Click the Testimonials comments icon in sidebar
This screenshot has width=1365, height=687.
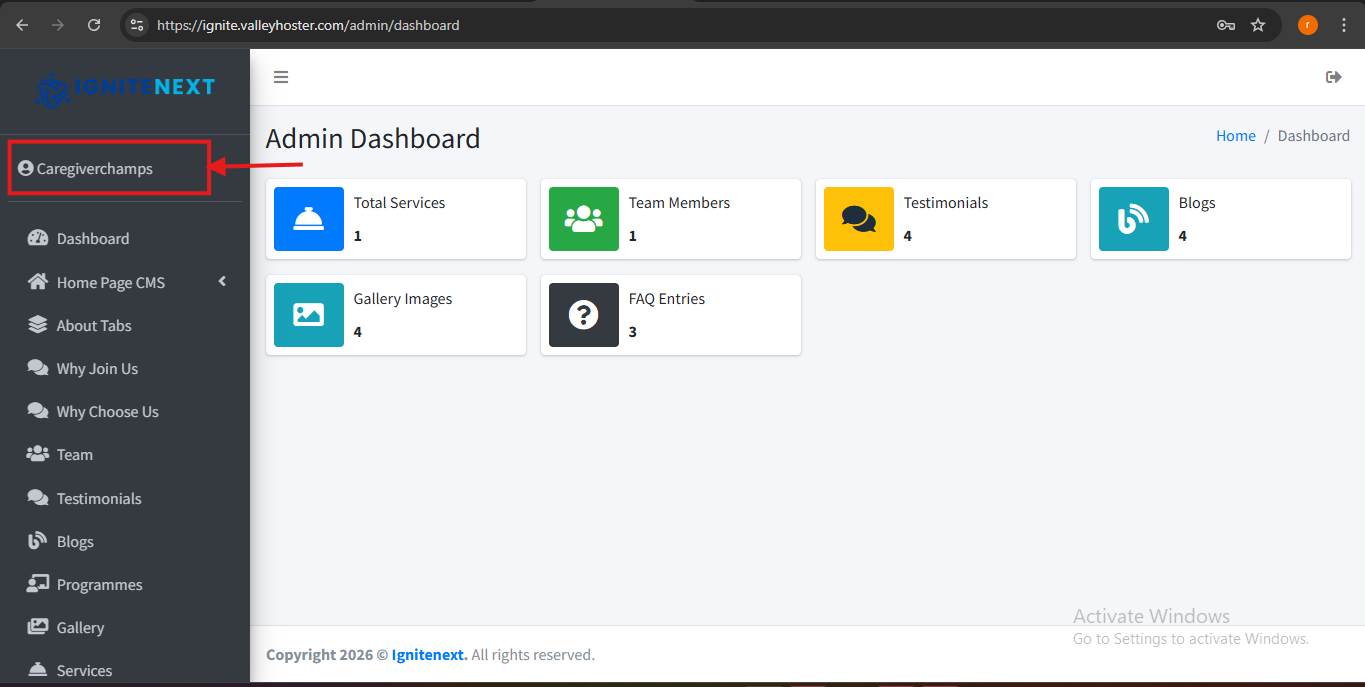coord(38,498)
